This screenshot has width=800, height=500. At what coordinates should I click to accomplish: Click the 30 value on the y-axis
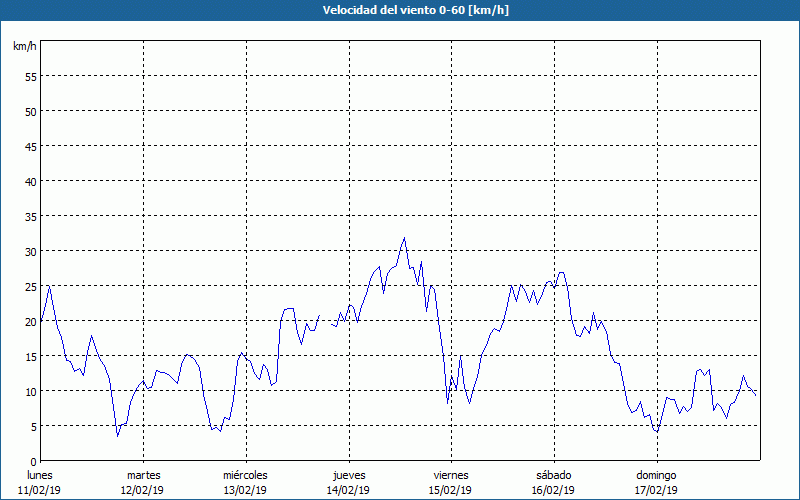pyautogui.click(x=31, y=252)
